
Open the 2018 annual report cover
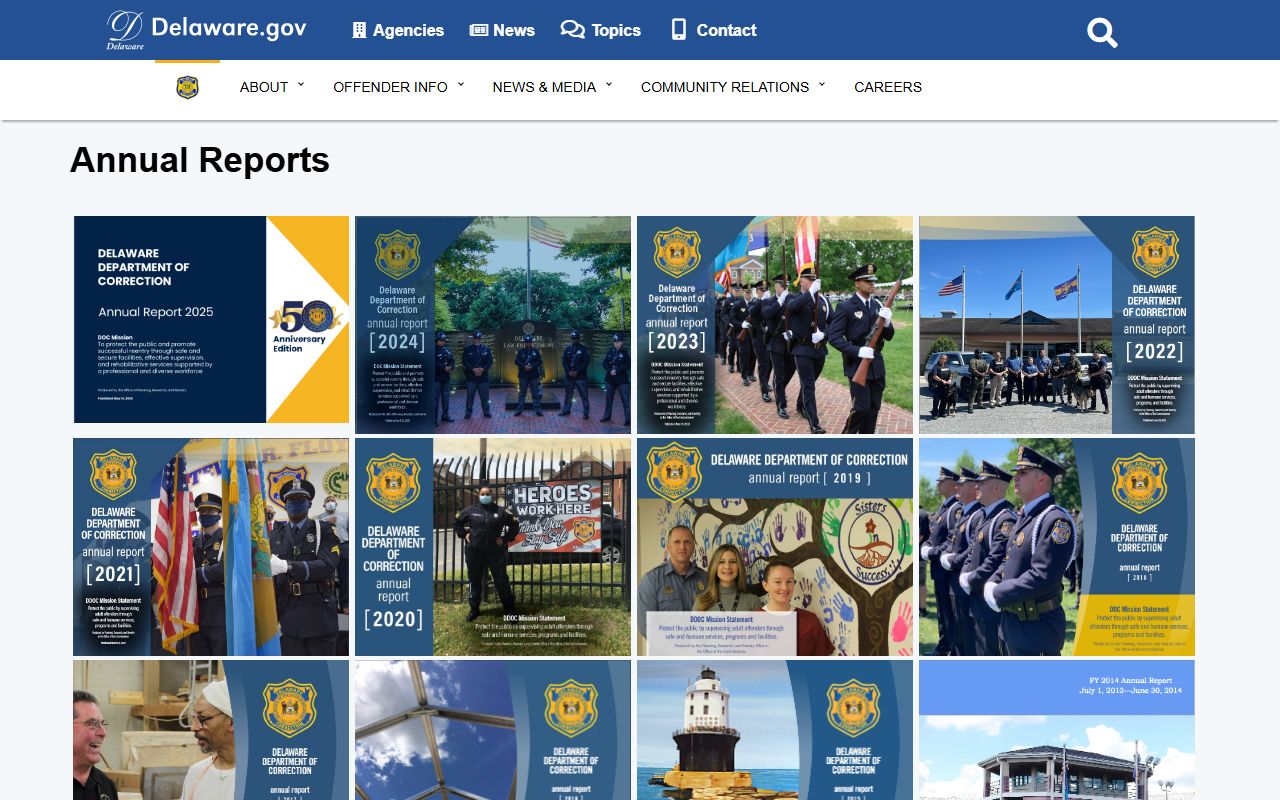pyautogui.click(x=1057, y=547)
